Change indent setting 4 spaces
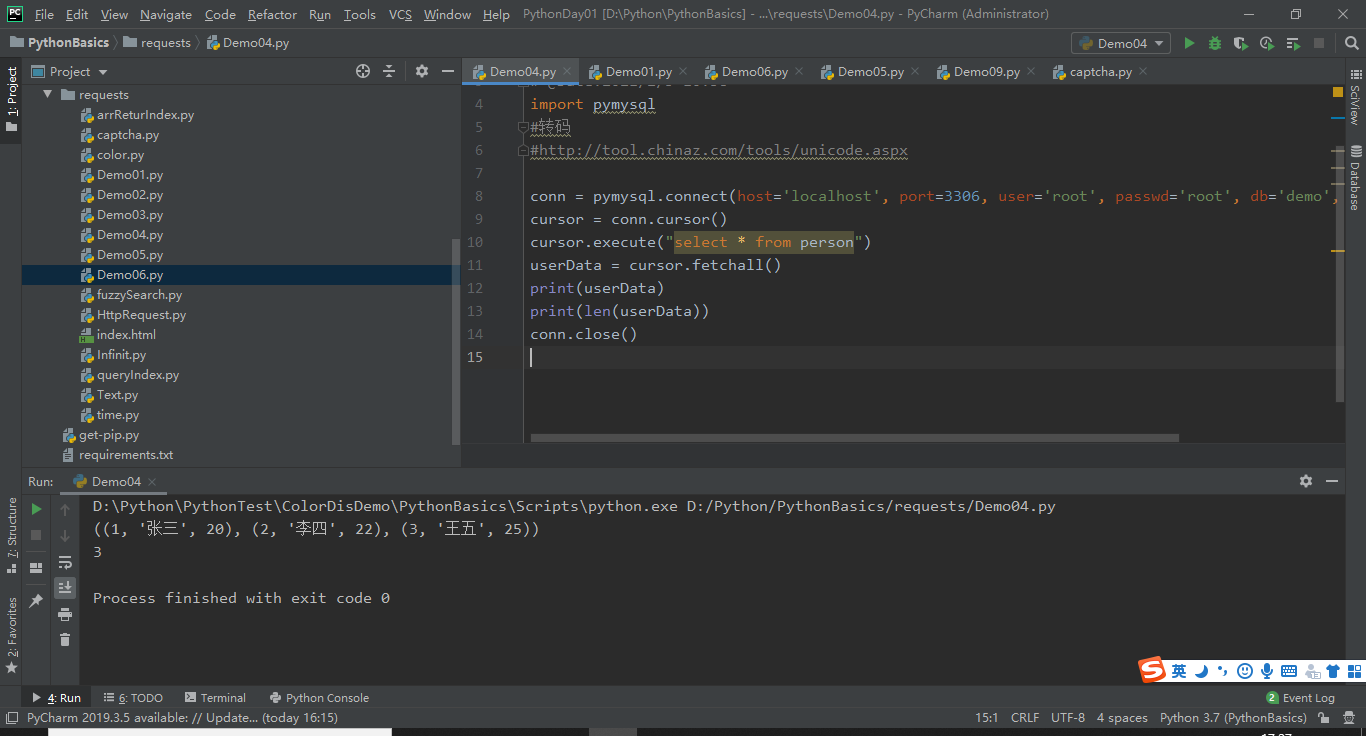Screen dimensions: 1366x736 click(1122, 718)
